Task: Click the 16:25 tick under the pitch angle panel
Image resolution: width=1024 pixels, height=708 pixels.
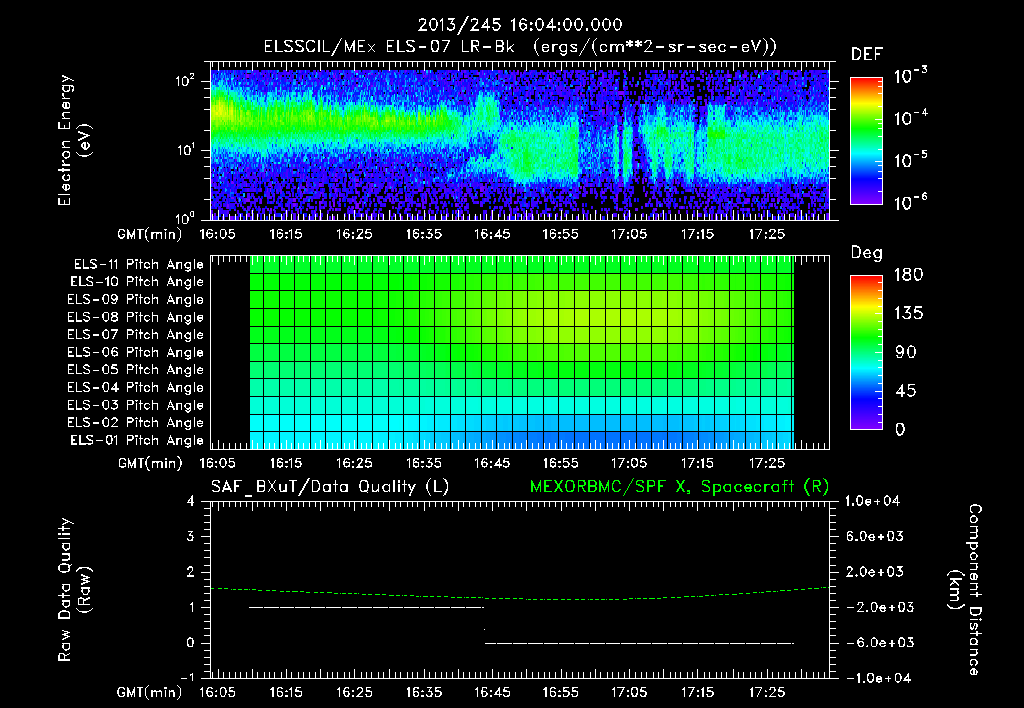Action: coord(355,464)
